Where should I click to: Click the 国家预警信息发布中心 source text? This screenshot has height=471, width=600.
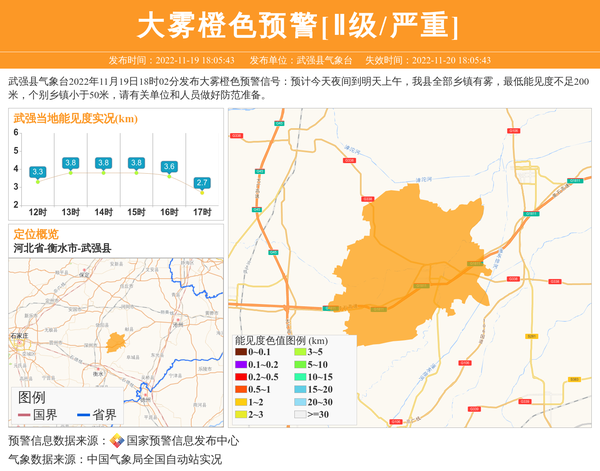183,441
